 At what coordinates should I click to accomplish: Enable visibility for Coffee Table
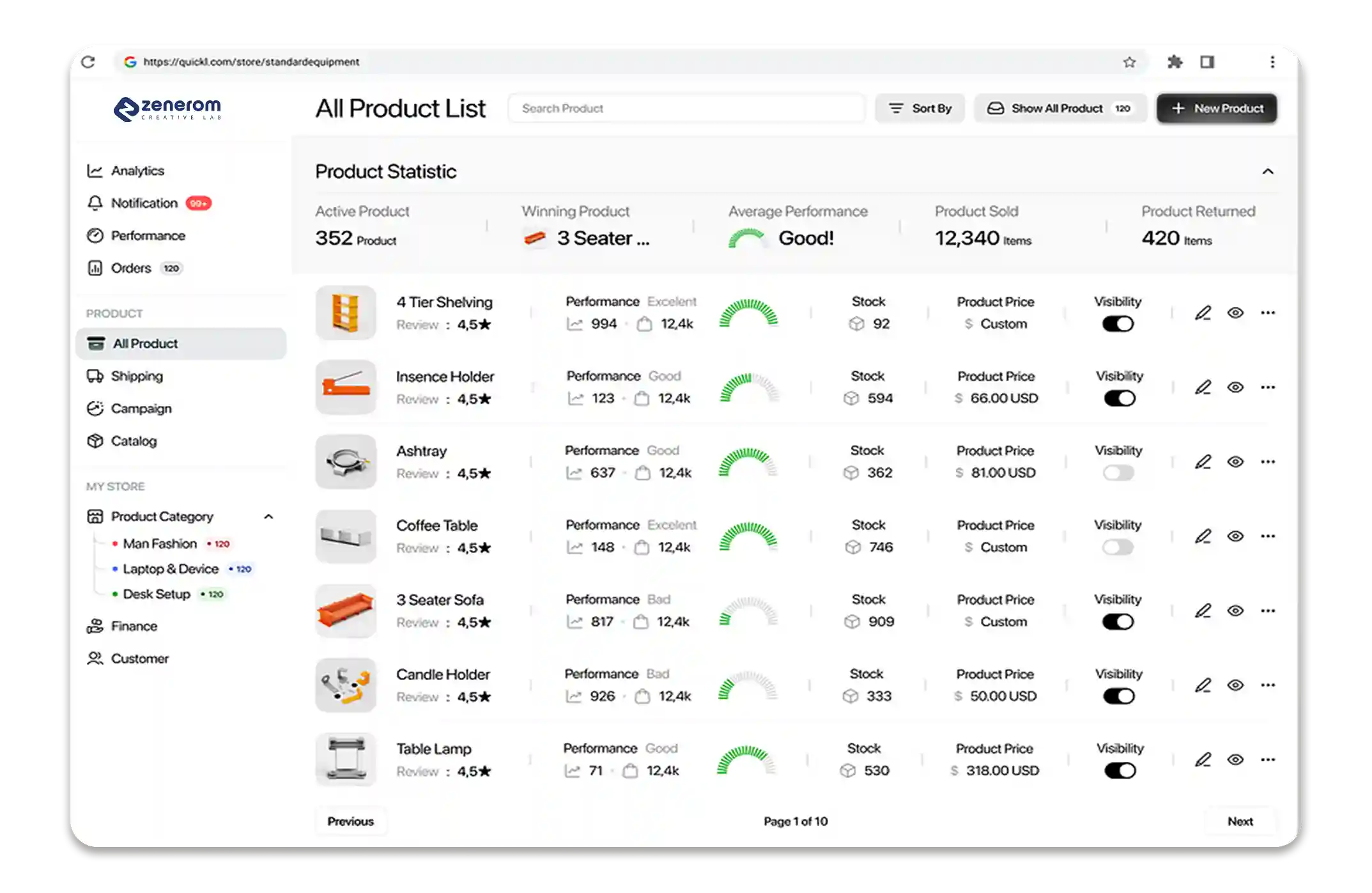tap(1118, 547)
